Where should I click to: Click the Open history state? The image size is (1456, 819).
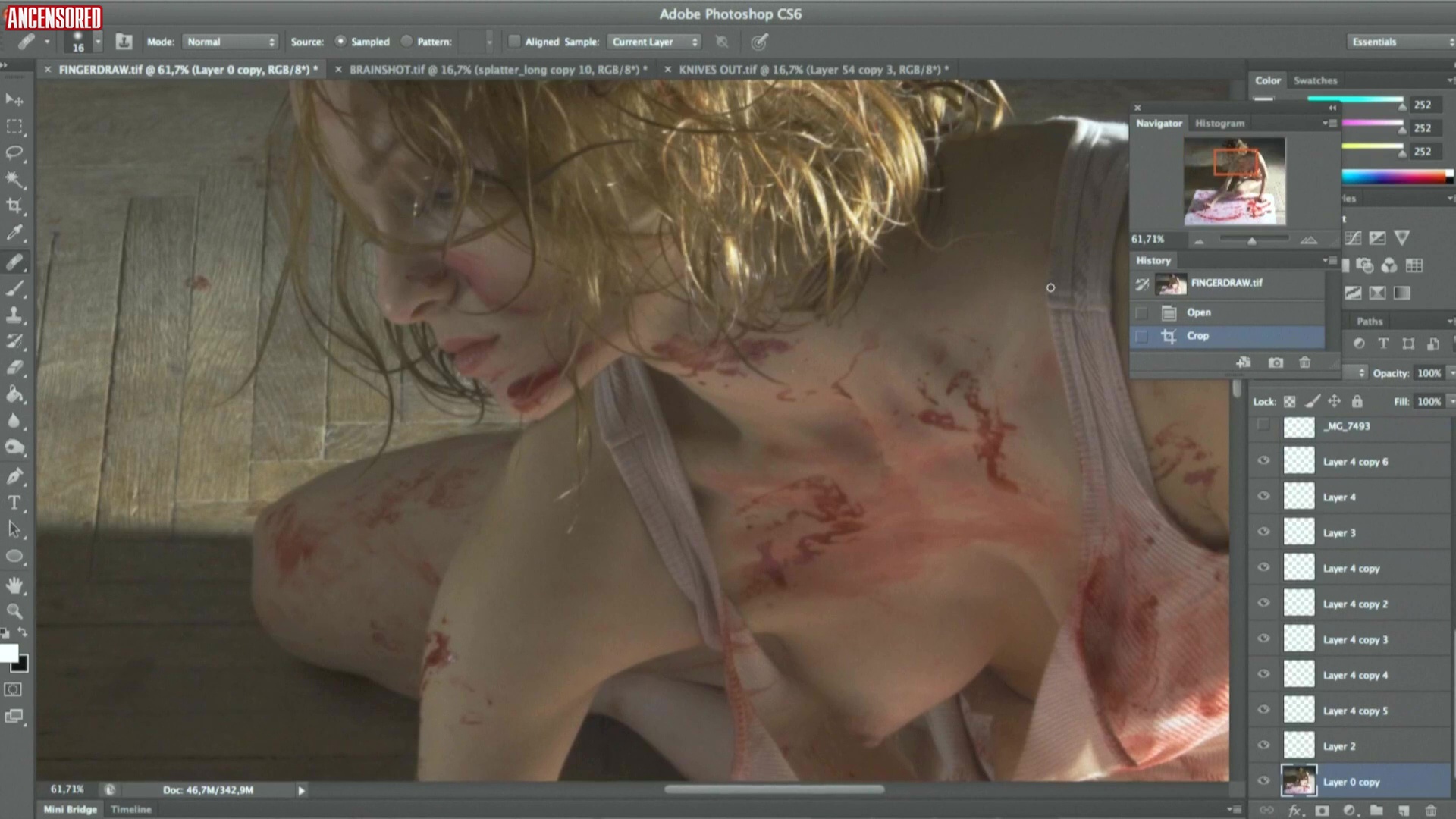(x=1198, y=312)
